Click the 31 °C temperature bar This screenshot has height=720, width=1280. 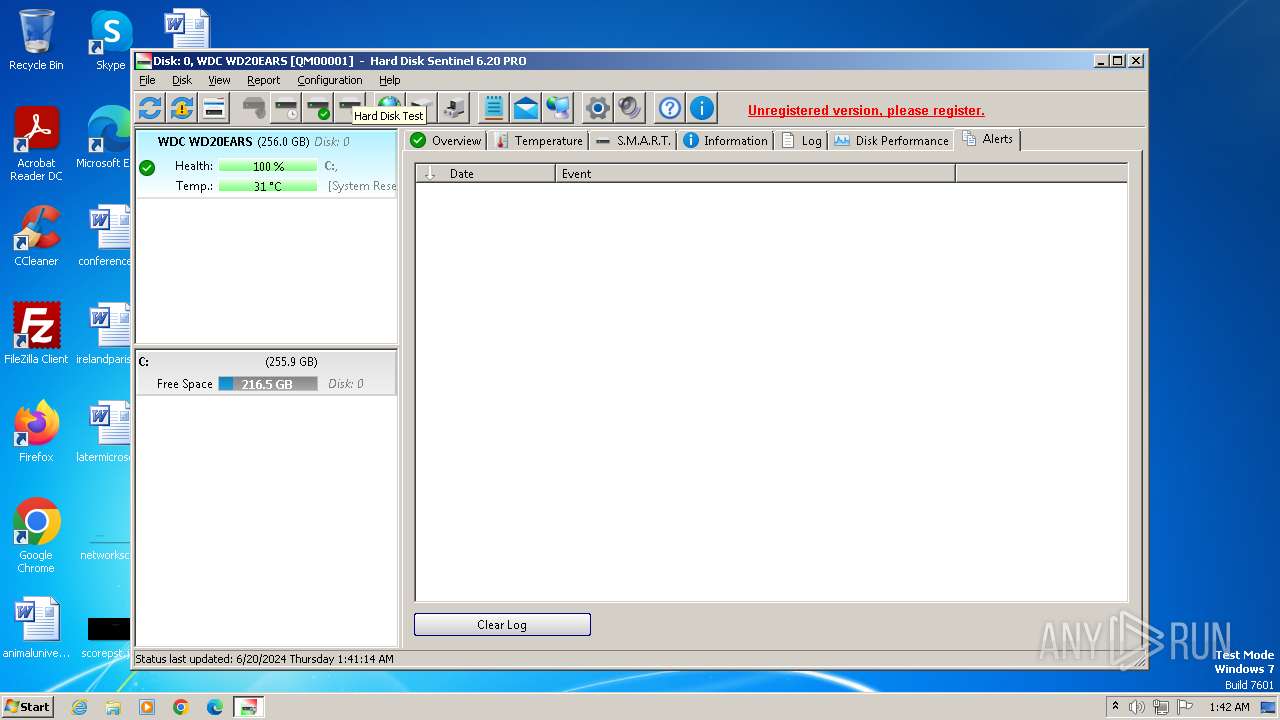point(268,186)
